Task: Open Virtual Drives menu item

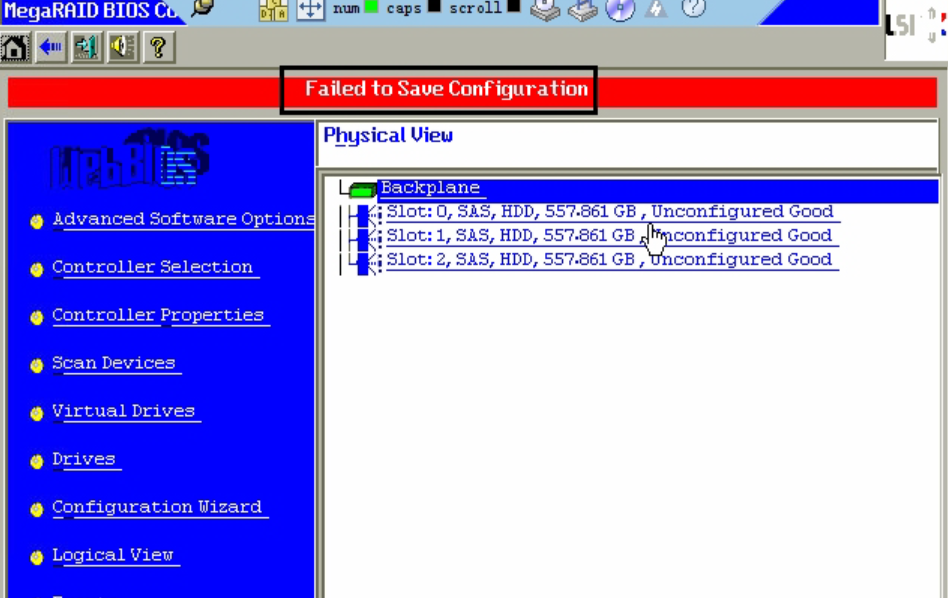Action: [x=123, y=411]
